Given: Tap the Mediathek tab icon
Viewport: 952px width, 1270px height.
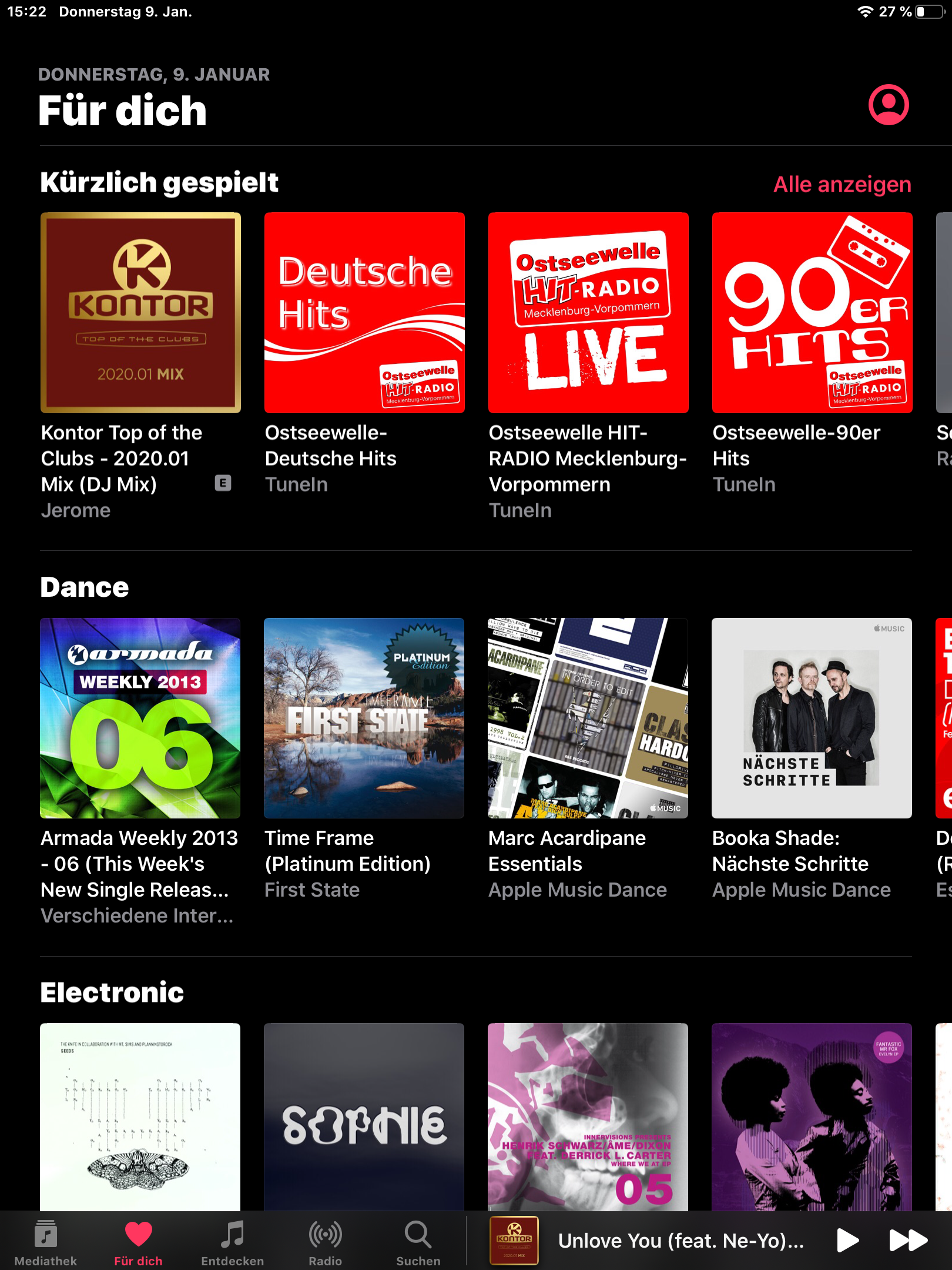Looking at the screenshot, I should pos(46,1234).
